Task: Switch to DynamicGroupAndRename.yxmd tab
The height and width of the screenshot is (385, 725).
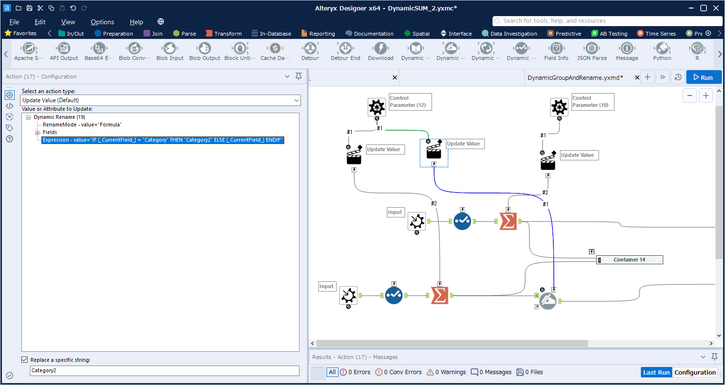Action: (x=575, y=77)
